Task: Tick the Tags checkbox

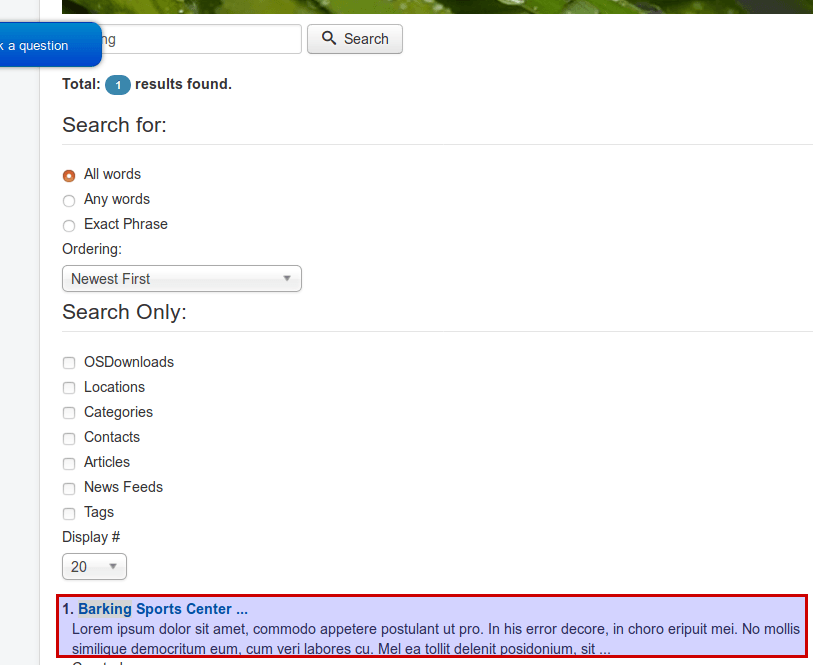Action: 69,513
